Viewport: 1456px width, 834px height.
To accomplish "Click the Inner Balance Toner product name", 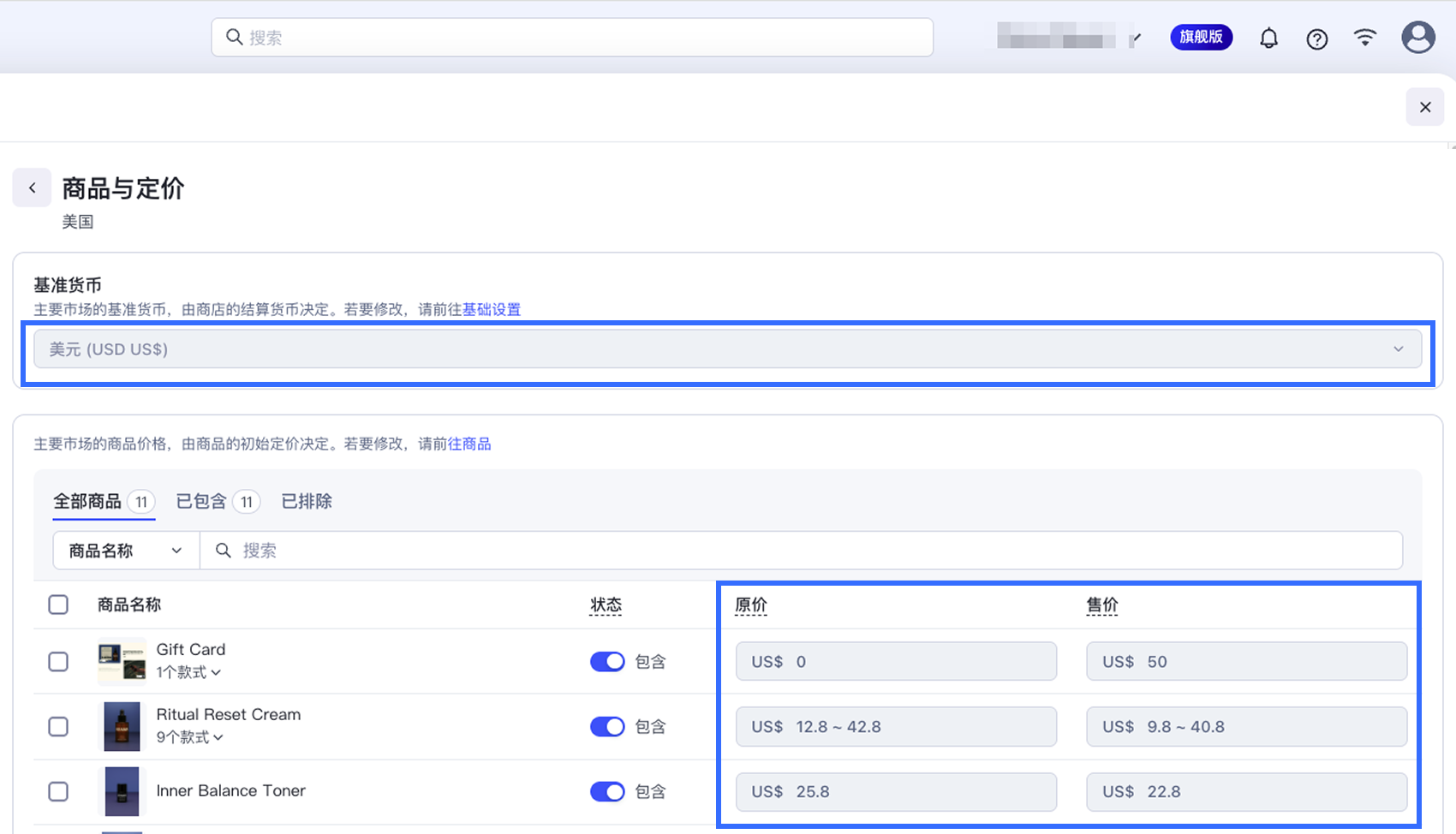I will 231,790.
